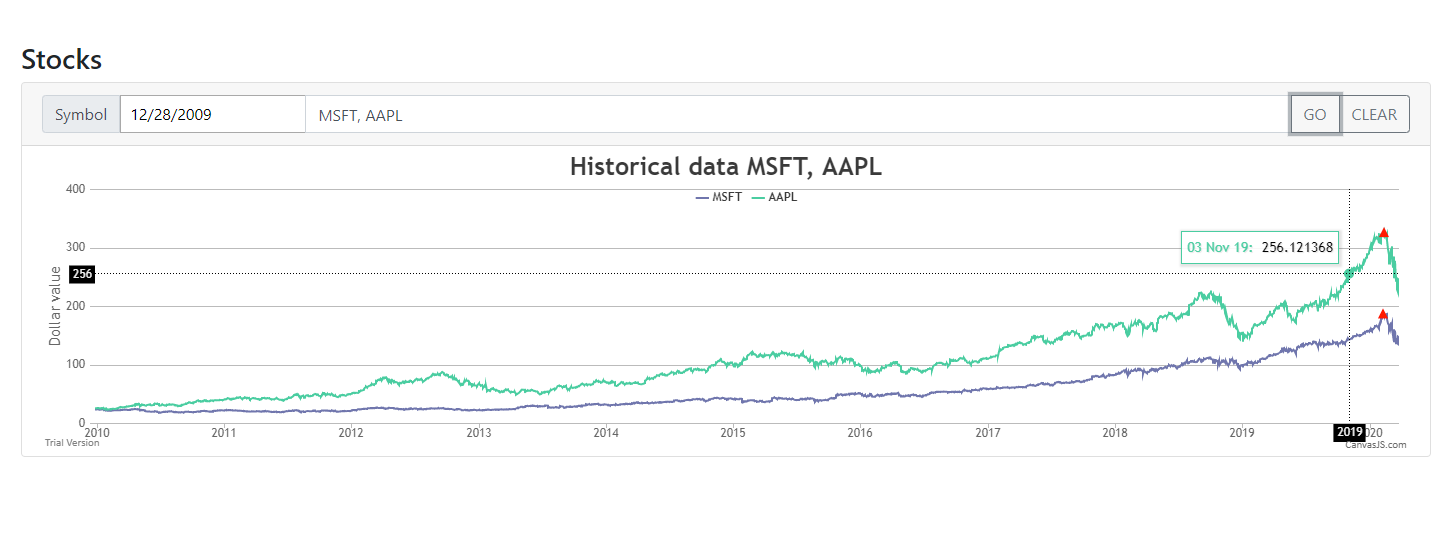
Task: Click the Trial Version text
Action: [72, 443]
